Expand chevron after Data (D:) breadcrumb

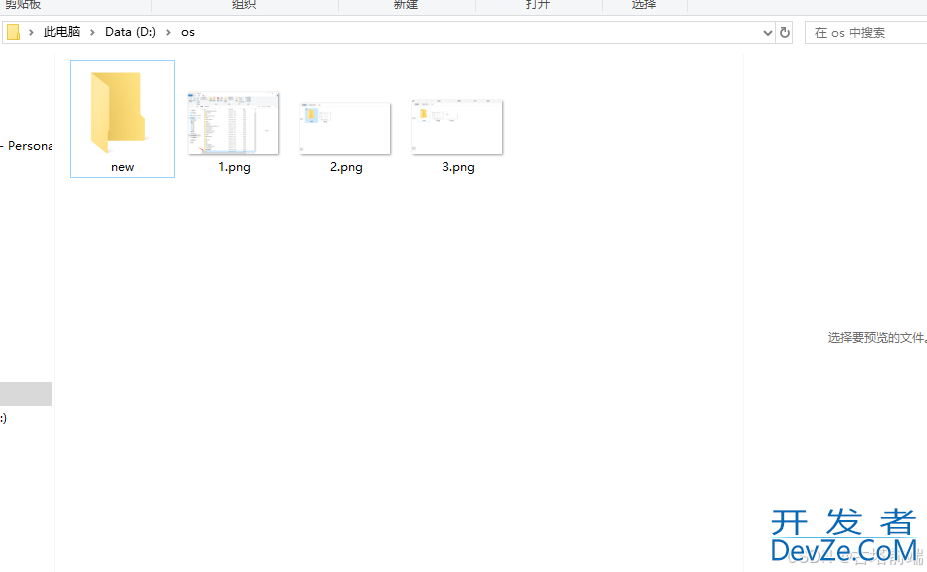[168, 32]
